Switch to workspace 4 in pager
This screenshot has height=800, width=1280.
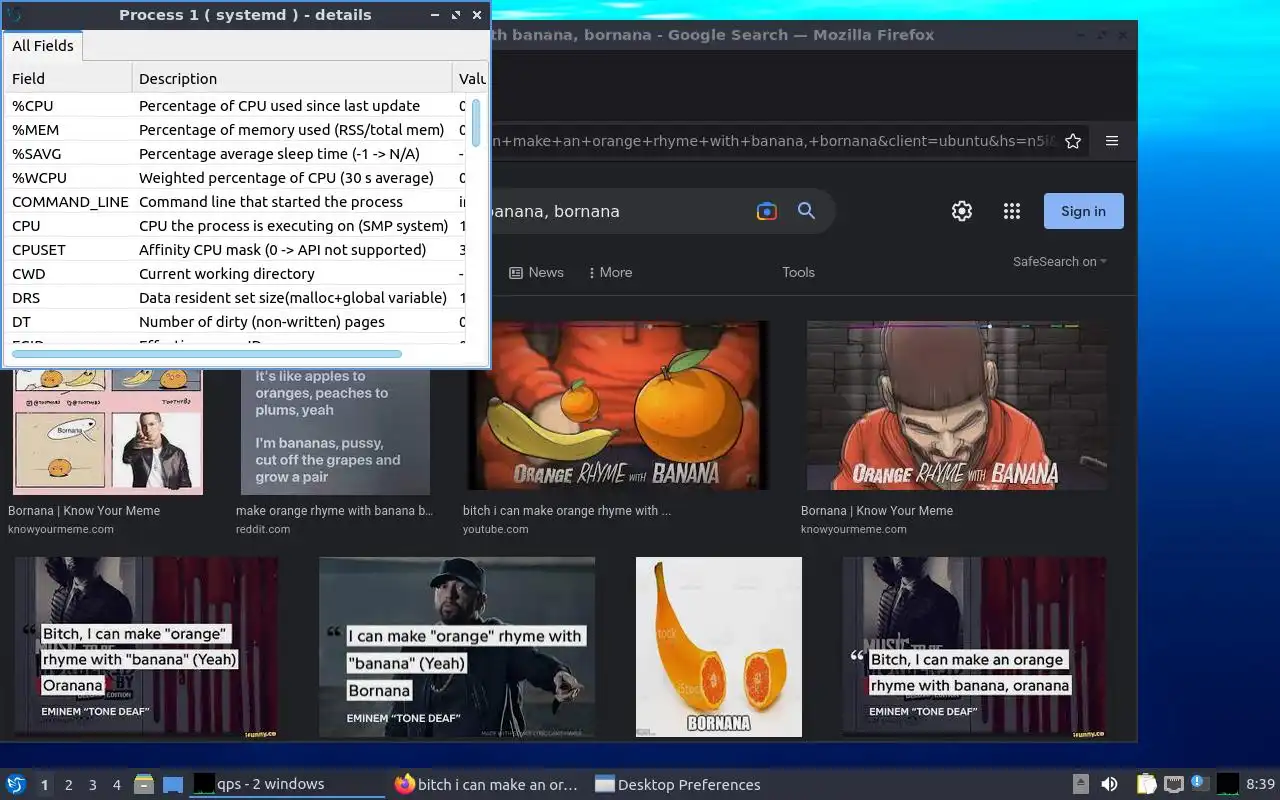click(117, 785)
